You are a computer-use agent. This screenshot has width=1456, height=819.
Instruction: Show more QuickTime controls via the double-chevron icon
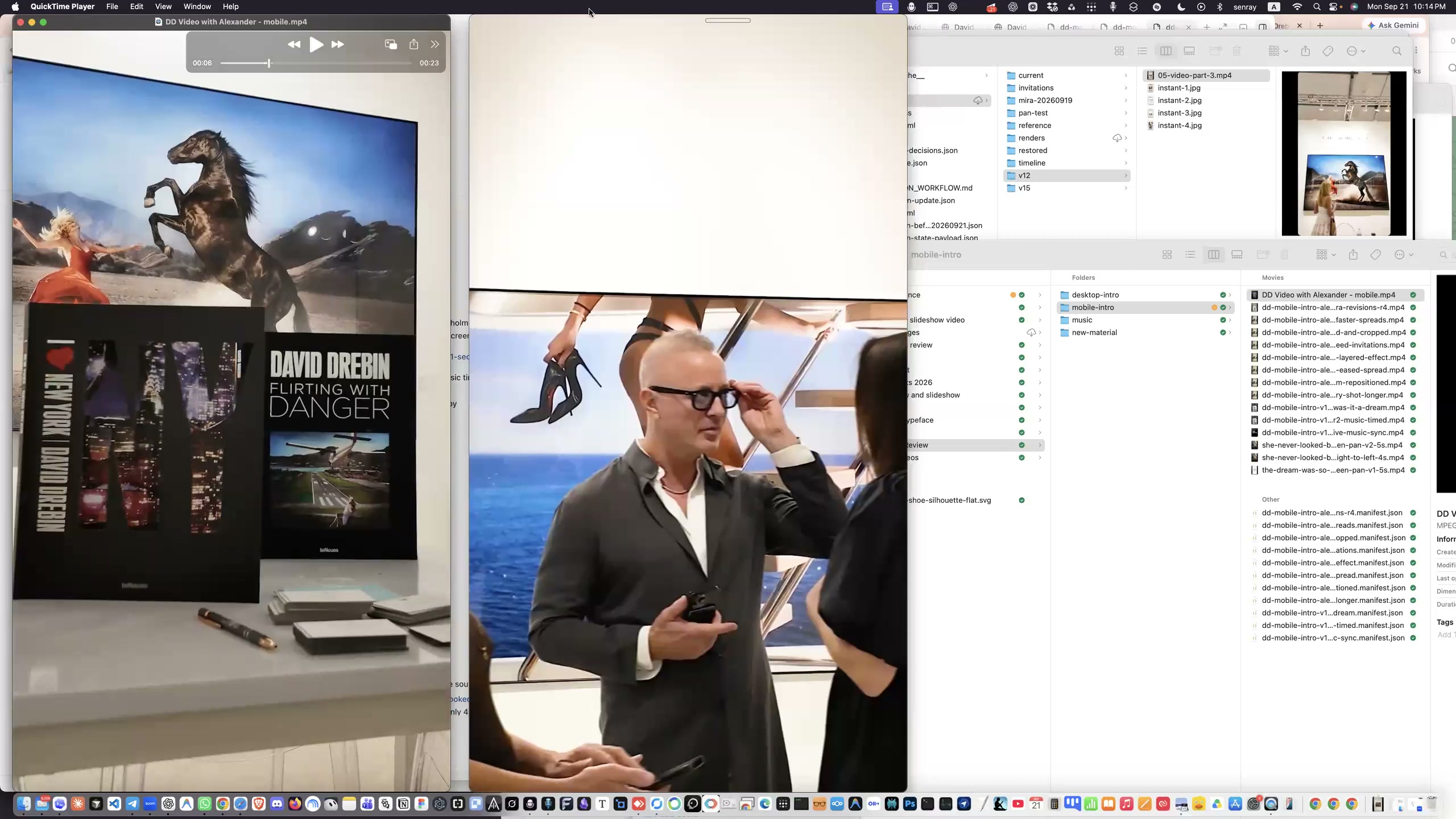point(435,44)
